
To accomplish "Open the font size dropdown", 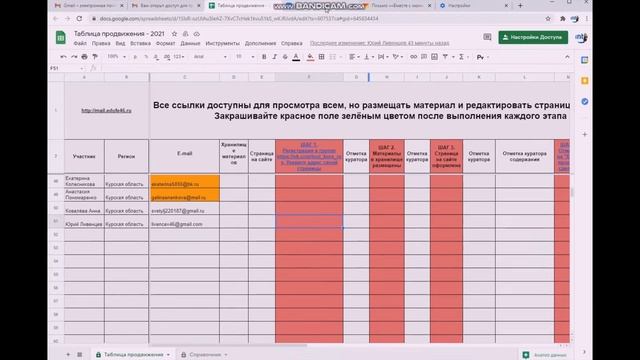I will (245, 57).
